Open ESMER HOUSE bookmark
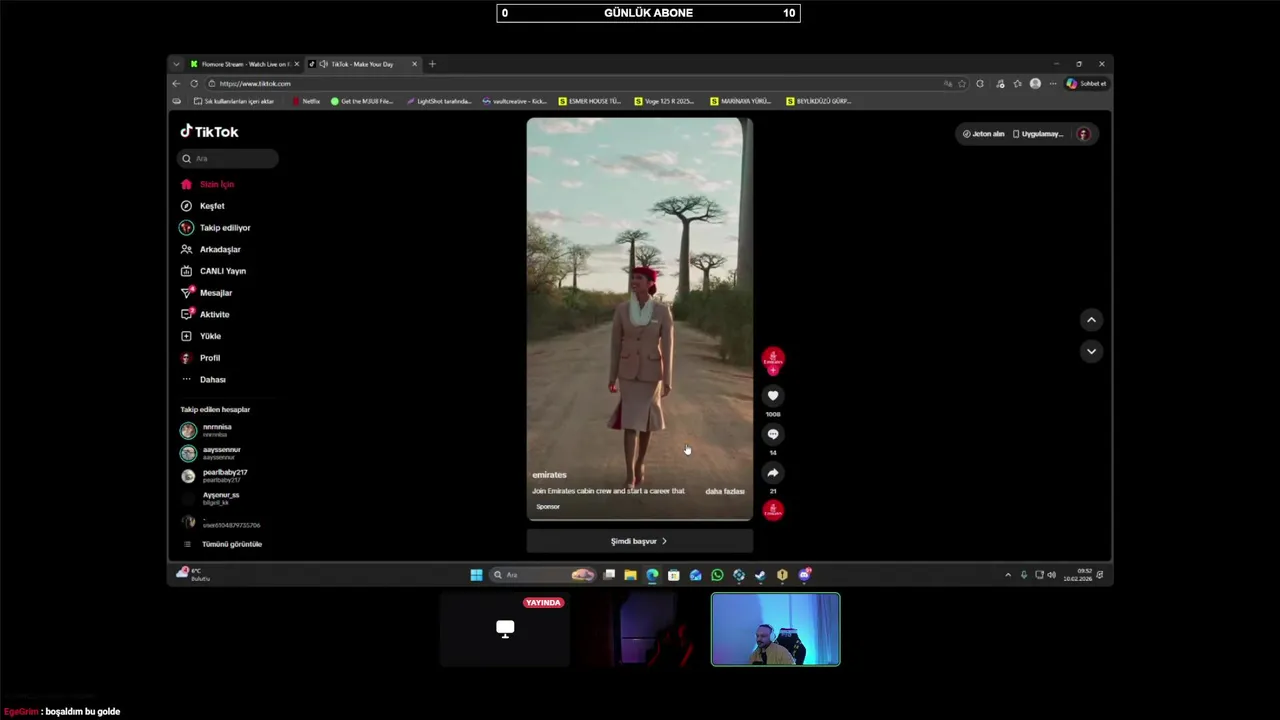The height and width of the screenshot is (720, 1280). [x=590, y=101]
